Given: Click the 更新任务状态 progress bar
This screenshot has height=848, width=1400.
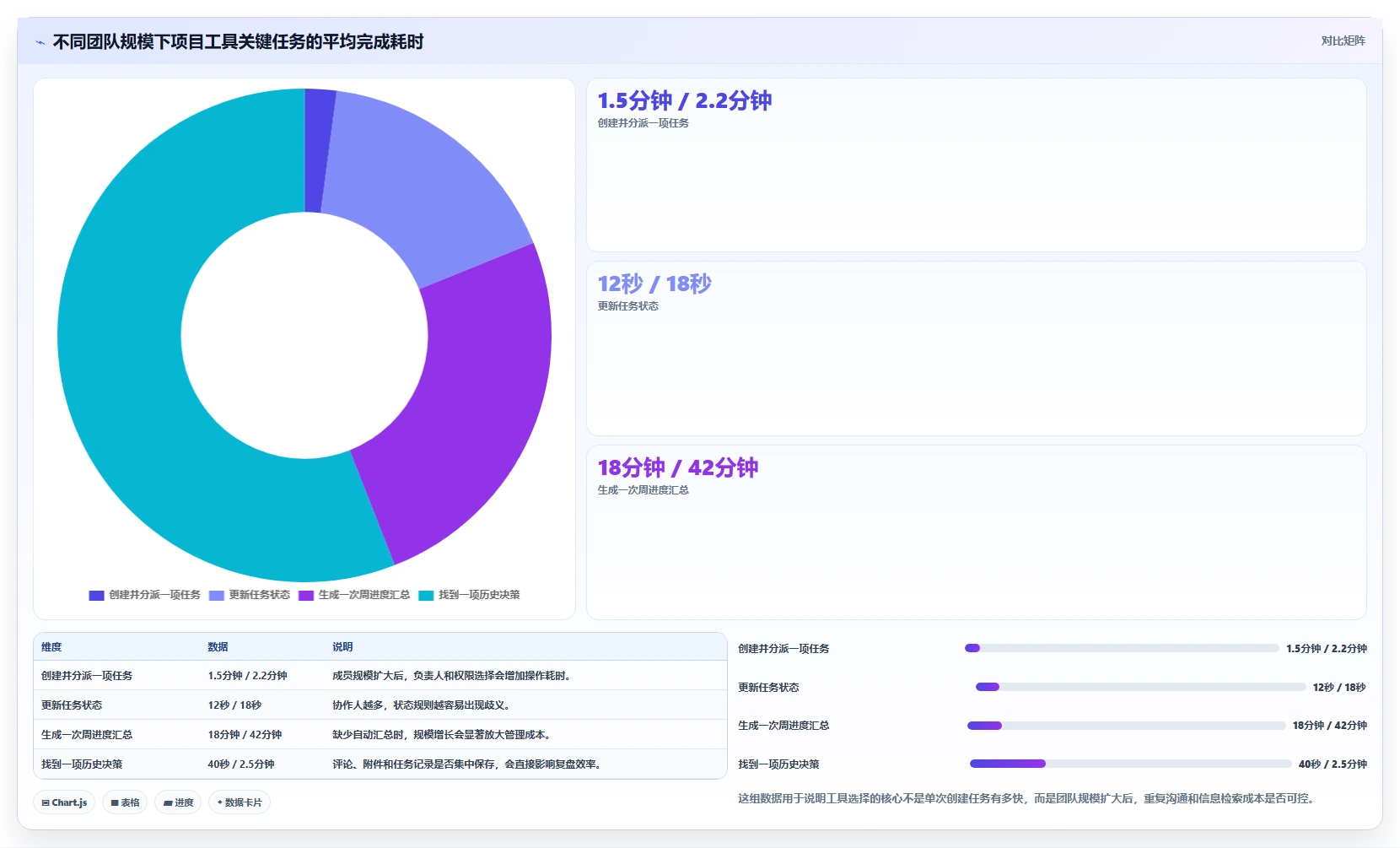Looking at the screenshot, I should pos(1140,687).
